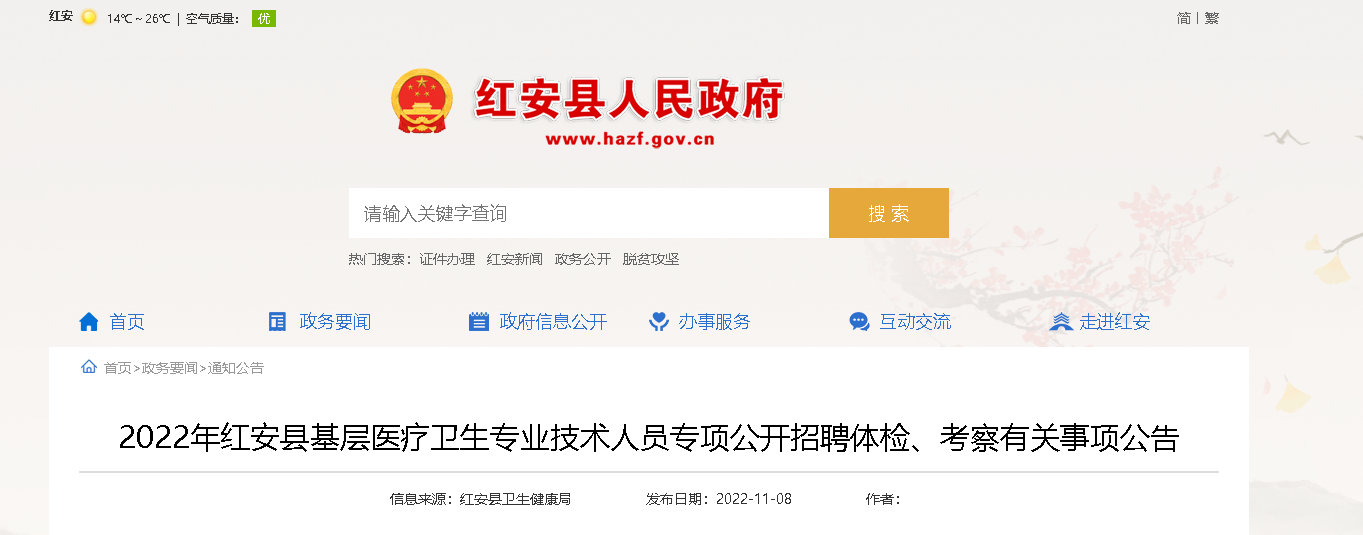Select hot search link 脱贫攻坚
Screen dimensions: 1363x535
click(x=651, y=259)
